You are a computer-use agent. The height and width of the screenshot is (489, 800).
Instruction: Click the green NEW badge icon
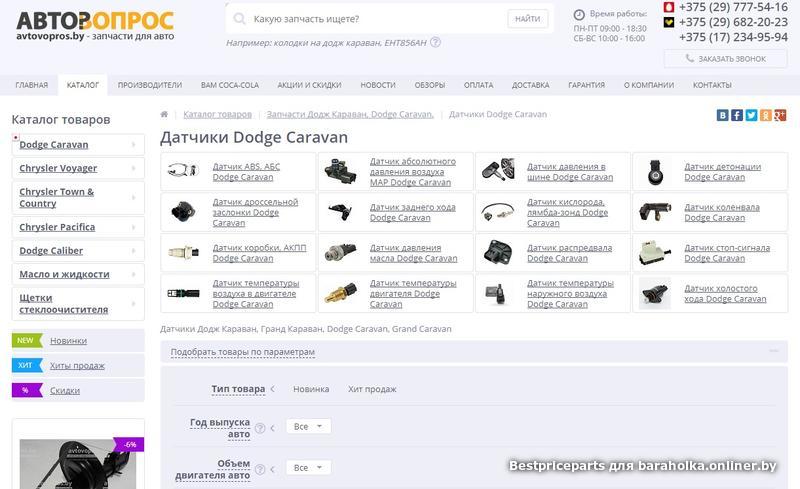(27, 340)
